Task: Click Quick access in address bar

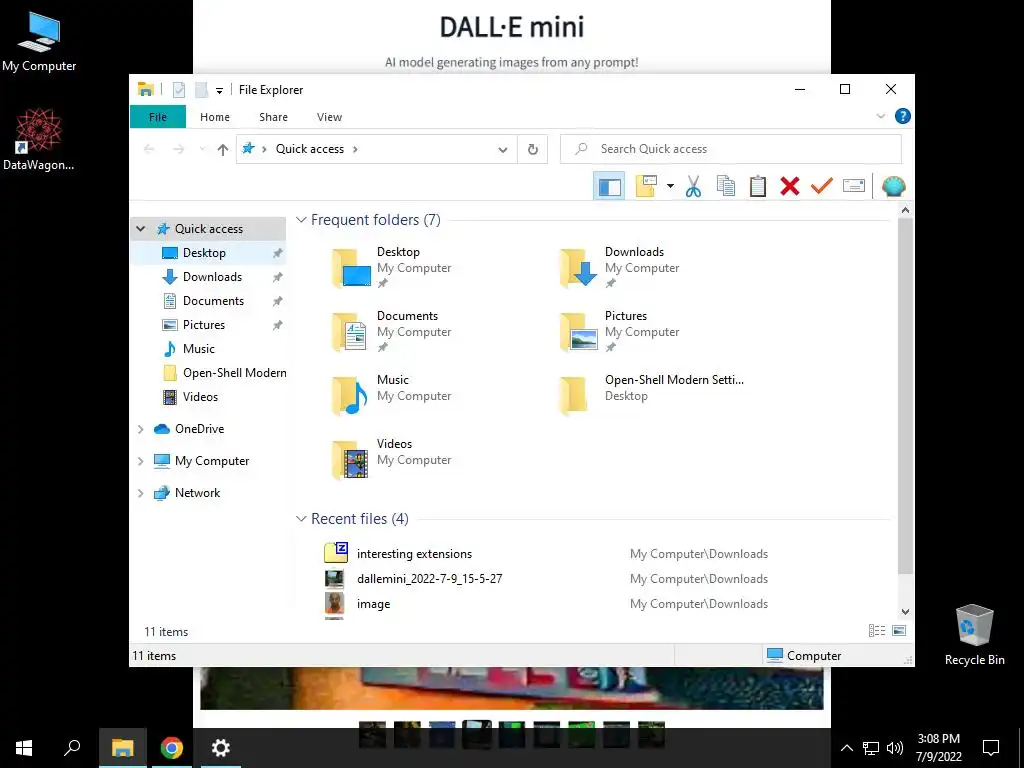Action: pyautogui.click(x=310, y=149)
